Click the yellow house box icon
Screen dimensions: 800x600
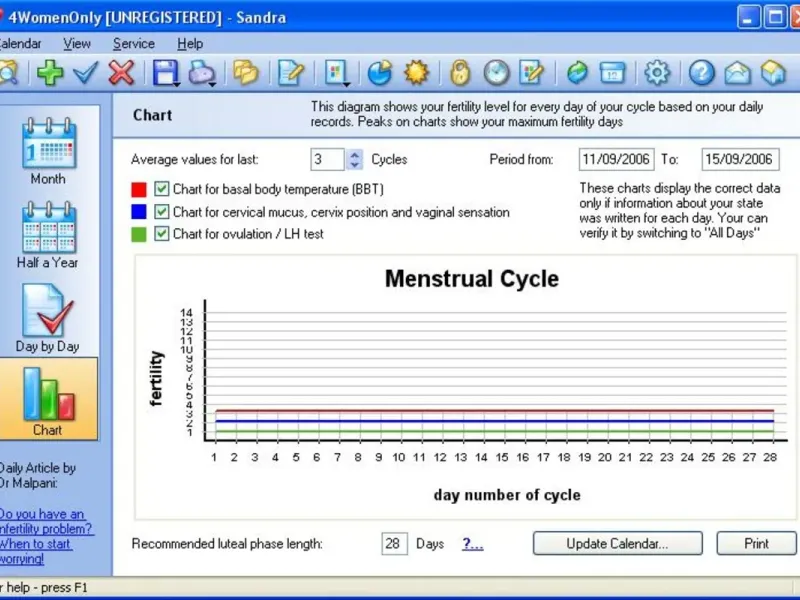(773, 73)
